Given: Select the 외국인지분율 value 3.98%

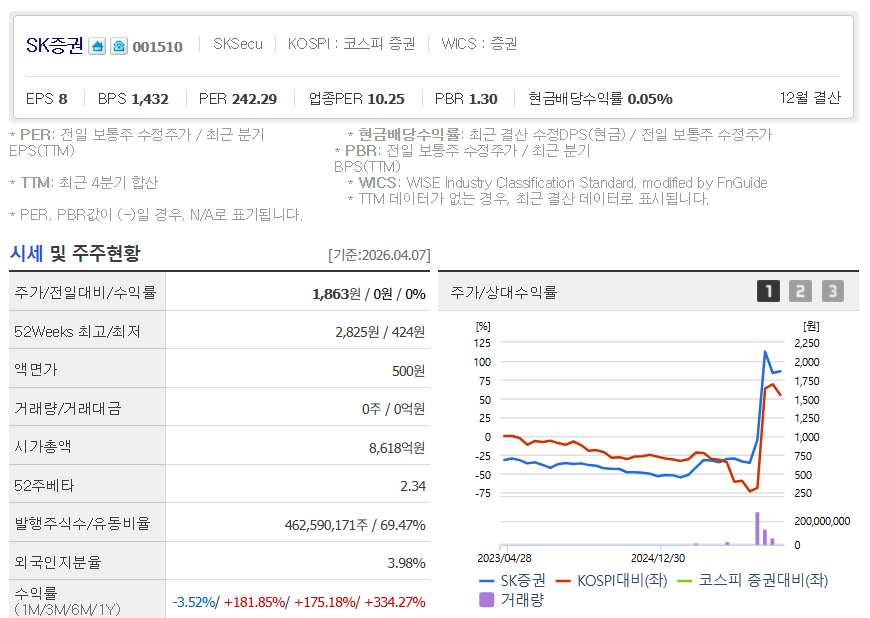Looking at the screenshot, I should tap(406, 563).
